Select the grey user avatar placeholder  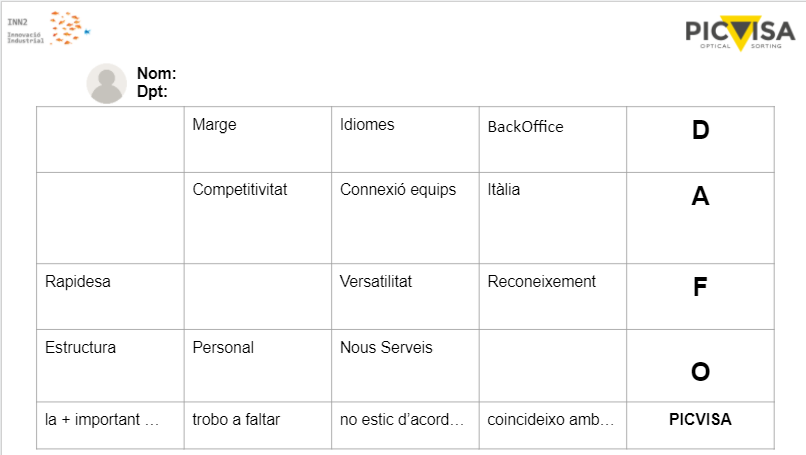pyautogui.click(x=106, y=83)
